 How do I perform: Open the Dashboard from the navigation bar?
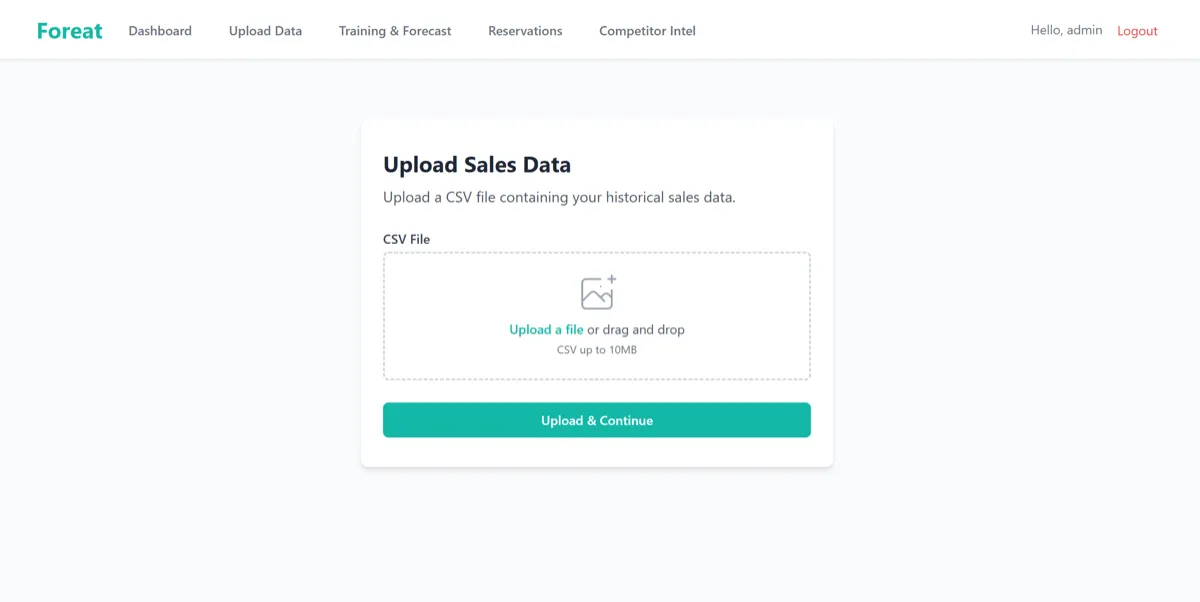pyautogui.click(x=159, y=31)
